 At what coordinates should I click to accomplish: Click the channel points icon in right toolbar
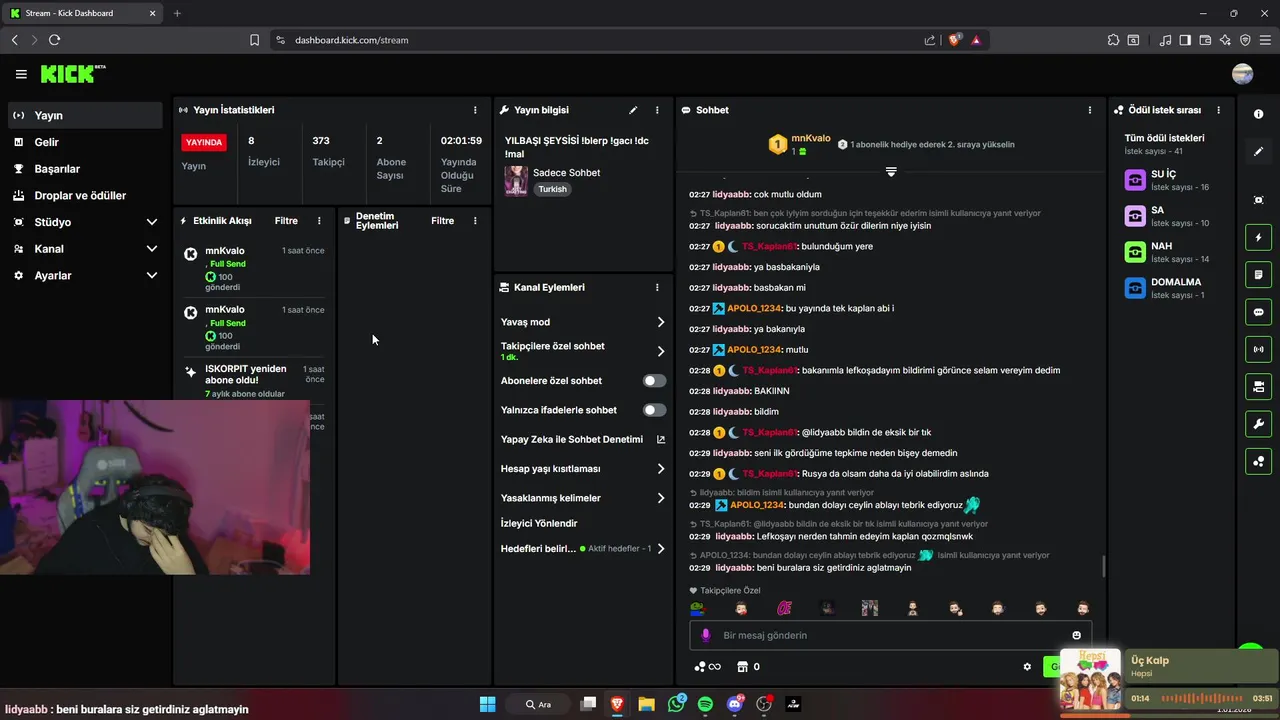1258,461
